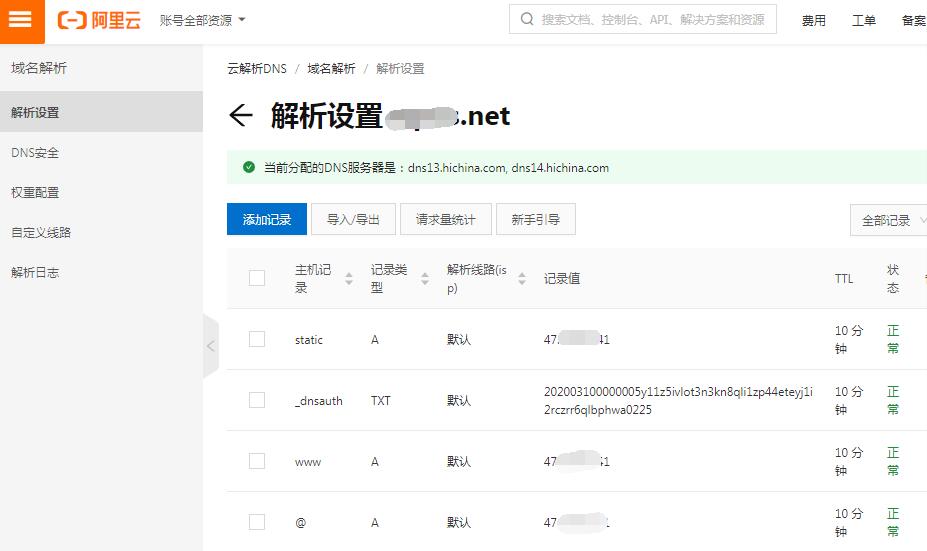This screenshot has width=927, height=551.
Task: Click the 请求量统计 button
Action: pyautogui.click(x=445, y=219)
